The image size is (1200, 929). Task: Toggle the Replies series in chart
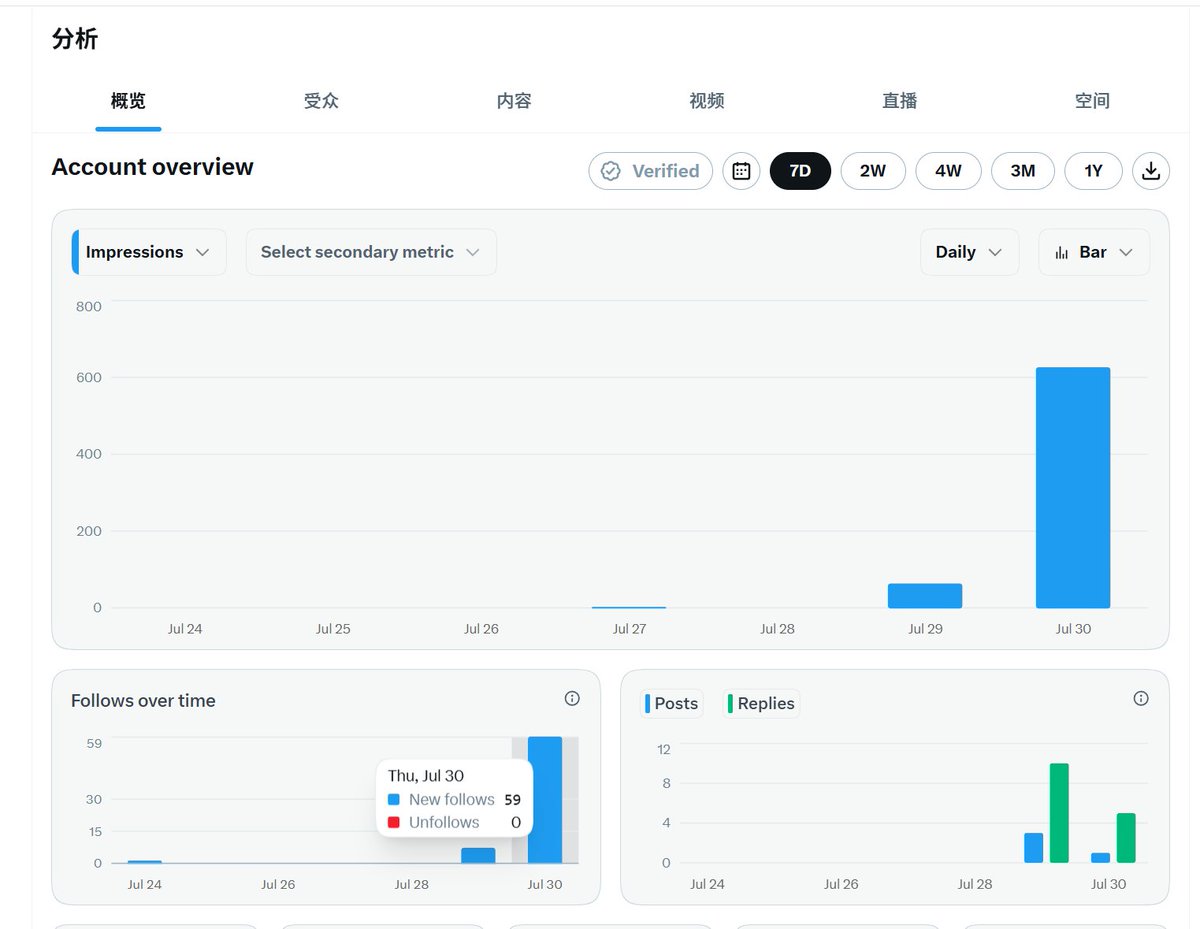point(761,704)
